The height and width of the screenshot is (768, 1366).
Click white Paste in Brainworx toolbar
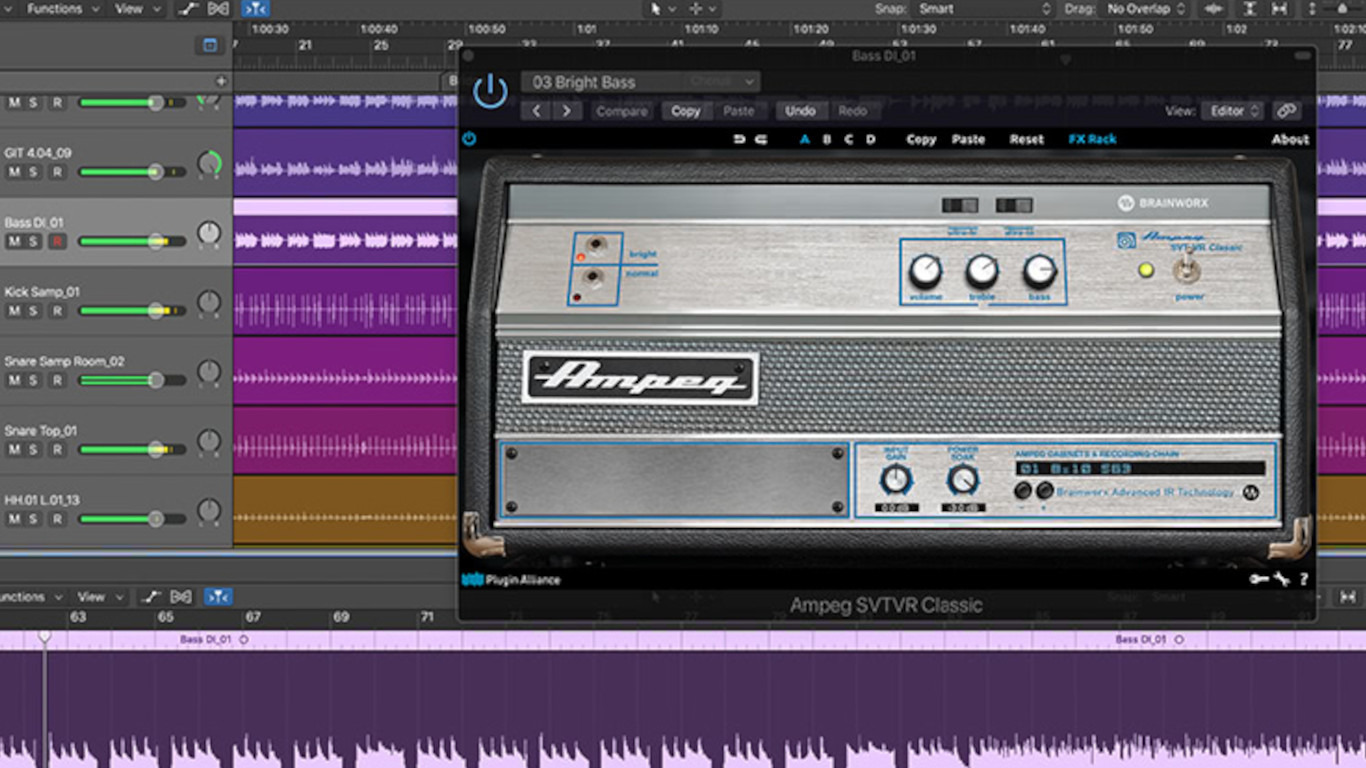click(x=968, y=139)
